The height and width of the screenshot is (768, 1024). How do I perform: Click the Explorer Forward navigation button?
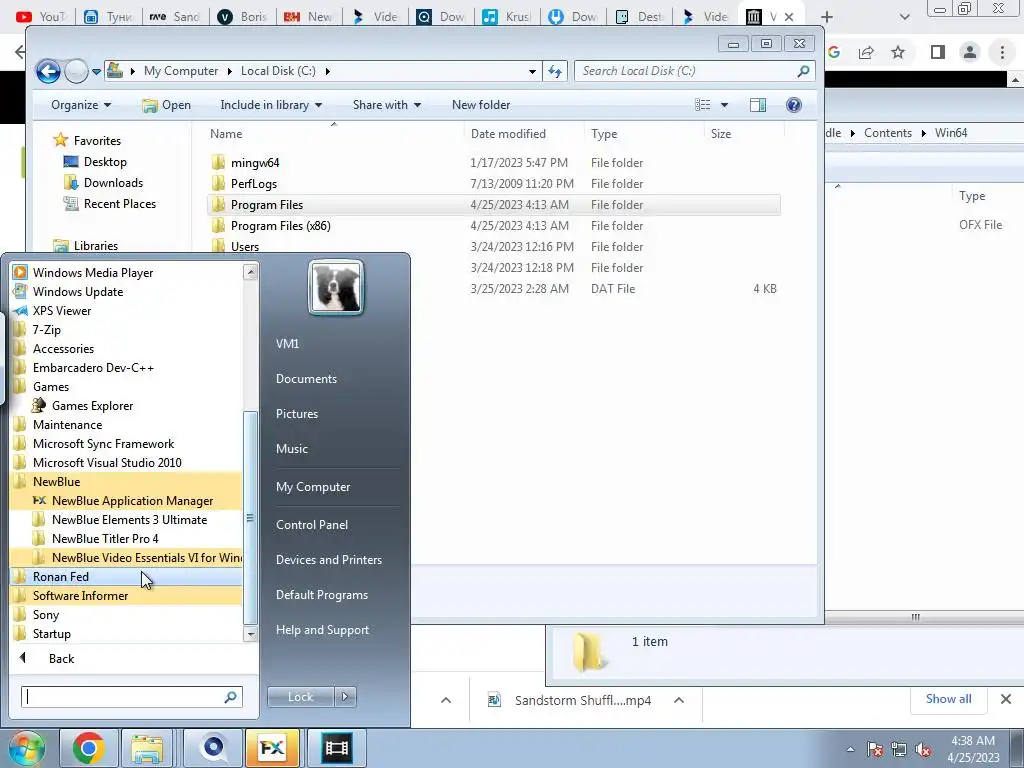[x=76, y=71]
